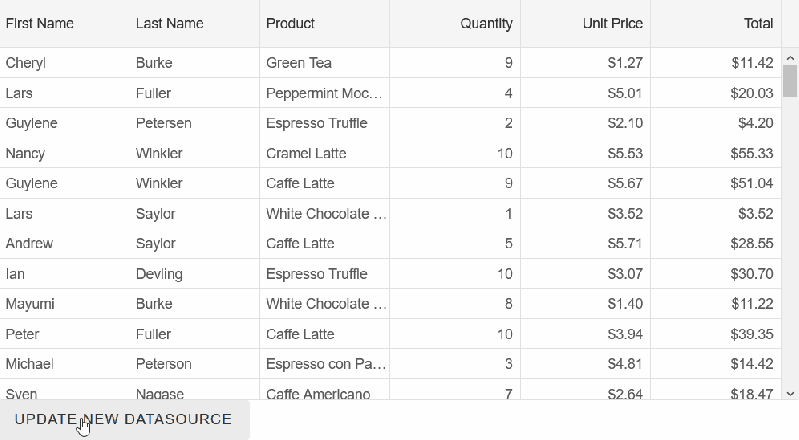
Task: Sort by the First Name column header
Action: tap(40, 23)
